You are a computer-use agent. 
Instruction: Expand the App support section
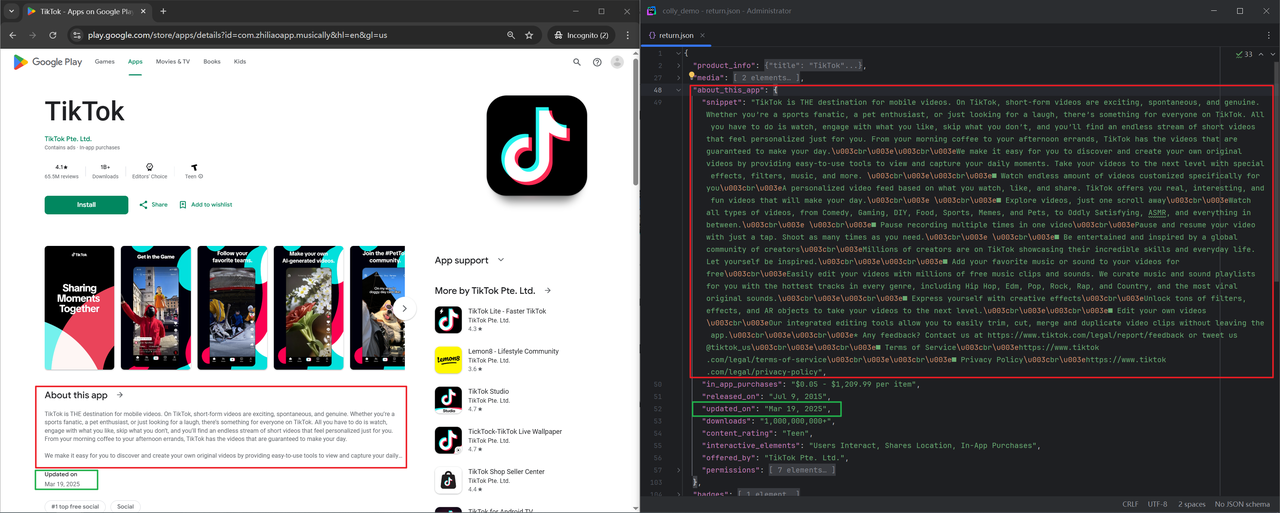(470, 260)
